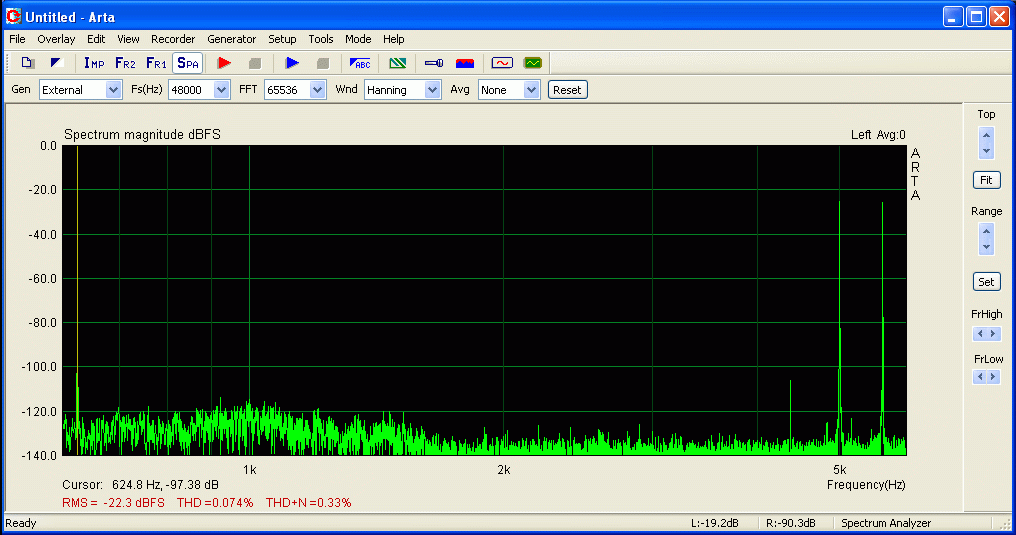The height and width of the screenshot is (535, 1016).
Task: Click the 'Spectrum magnitude dBFS' graph title
Action: 143,135
